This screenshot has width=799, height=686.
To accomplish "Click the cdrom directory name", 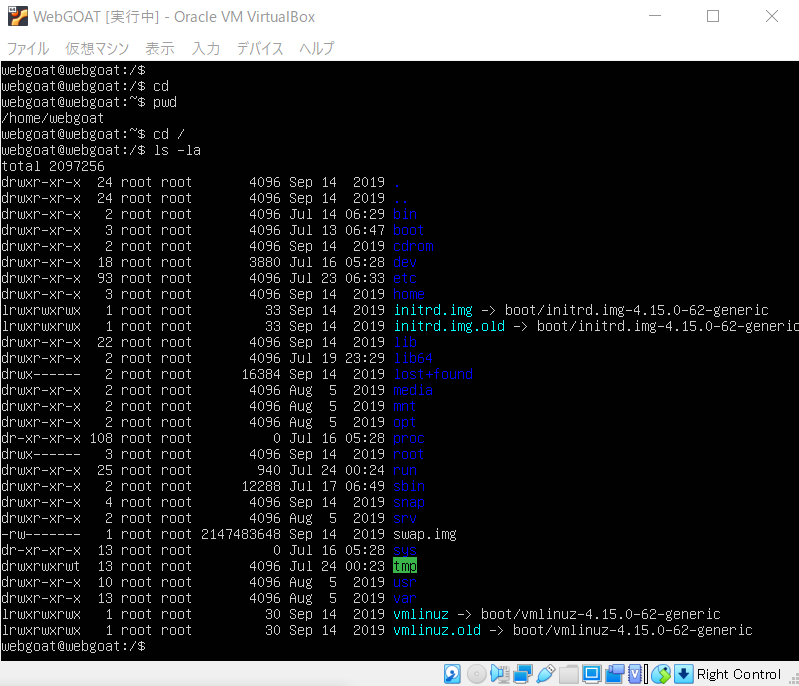I will click(413, 246).
